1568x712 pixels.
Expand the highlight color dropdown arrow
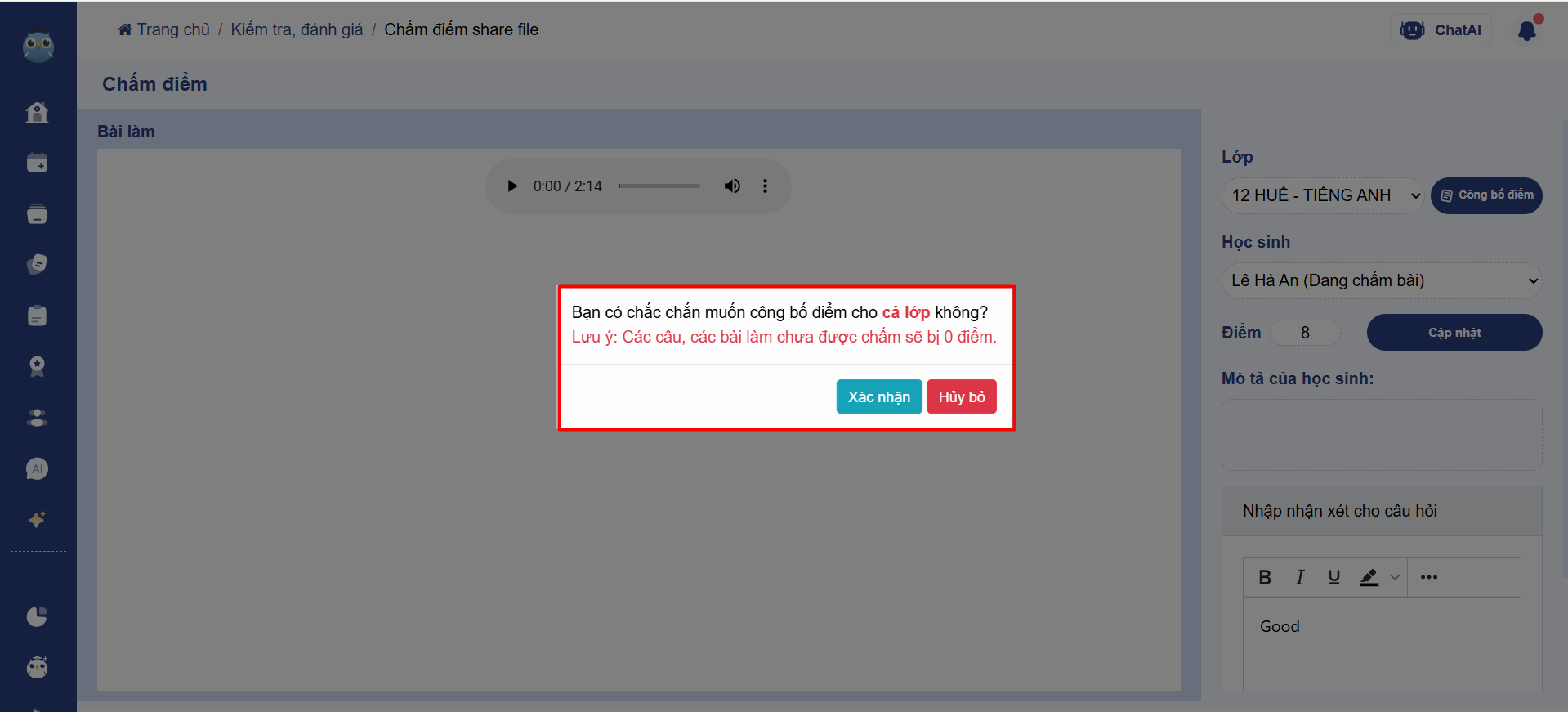1395,577
